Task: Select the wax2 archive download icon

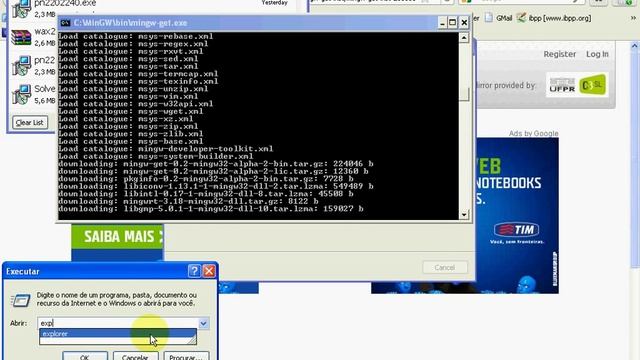Action: click(x=21, y=38)
